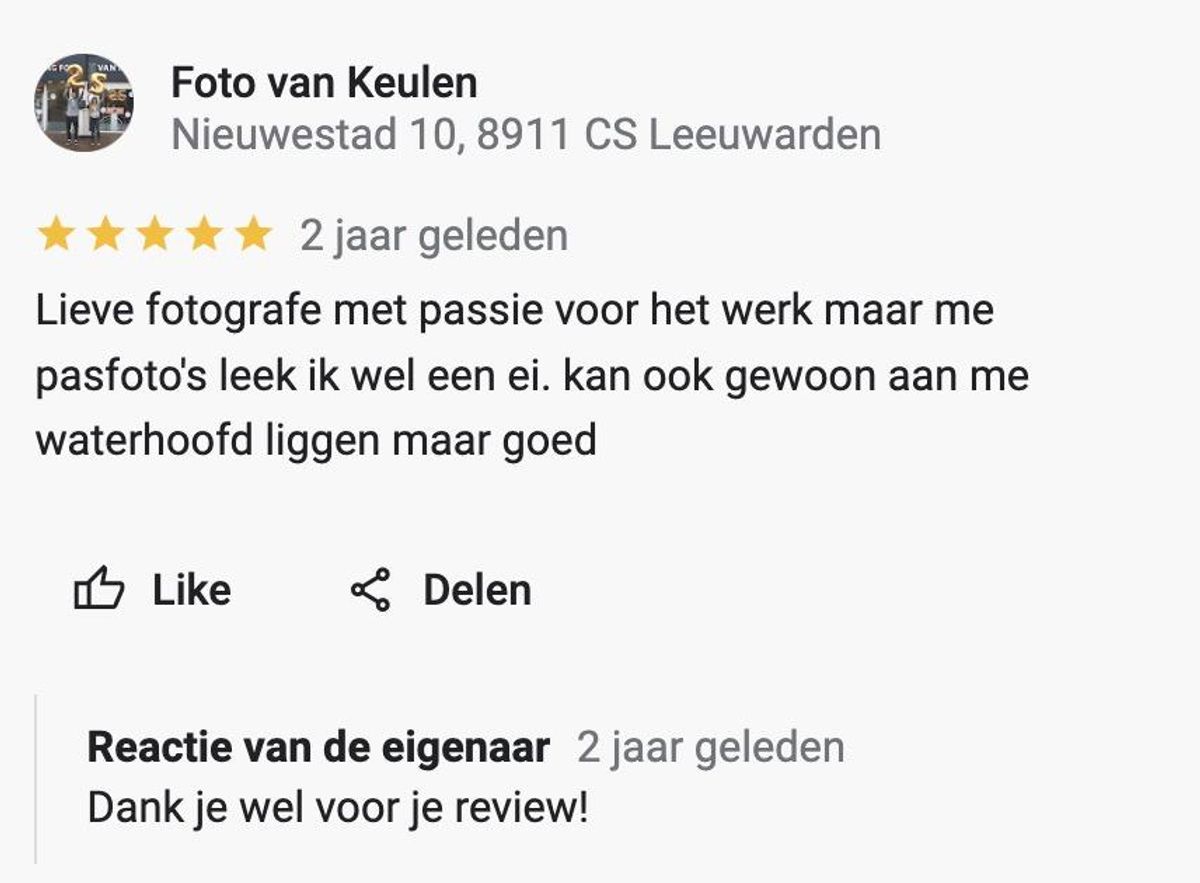Click the 'Dank je wel voor je review!' reply
The height and width of the screenshot is (883, 1200).
338,808
